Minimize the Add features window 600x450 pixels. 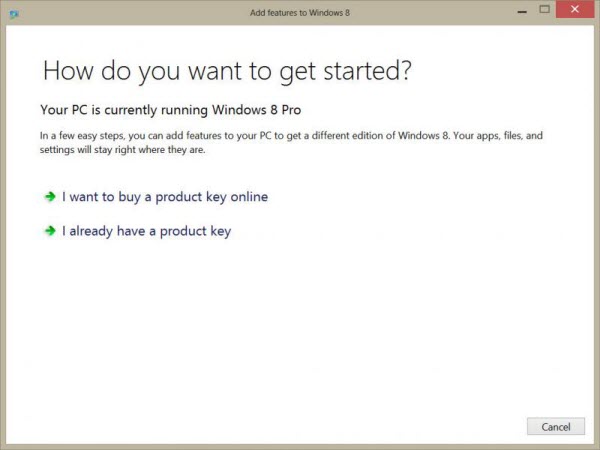[x=522, y=12]
